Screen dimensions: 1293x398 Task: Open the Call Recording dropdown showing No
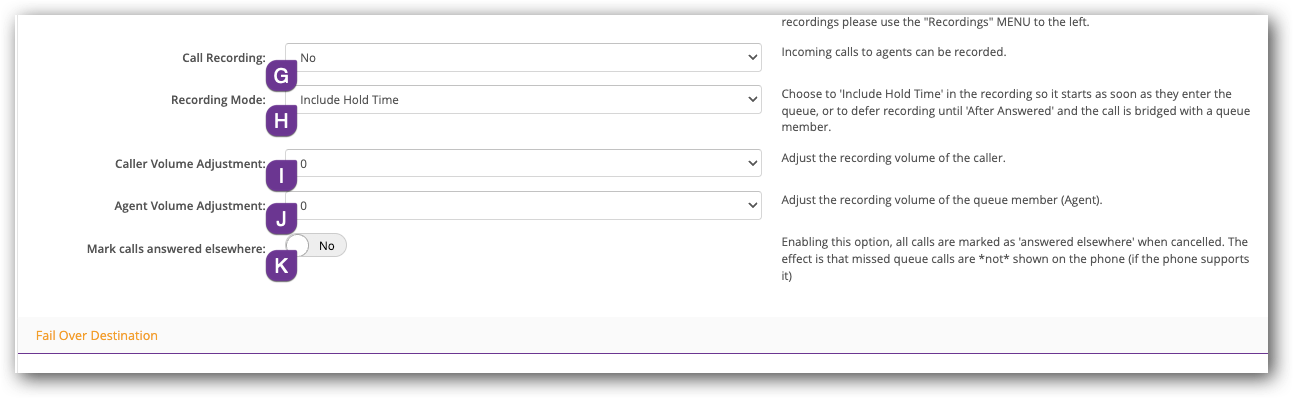click(523, 57)
